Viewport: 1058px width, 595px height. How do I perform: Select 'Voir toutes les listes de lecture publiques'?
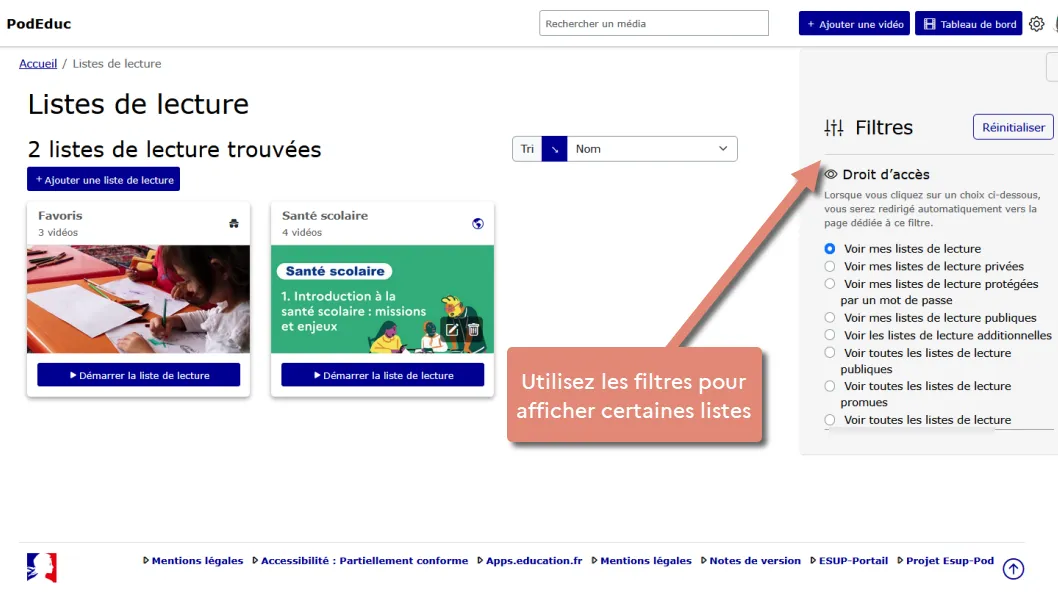(829, 353)
